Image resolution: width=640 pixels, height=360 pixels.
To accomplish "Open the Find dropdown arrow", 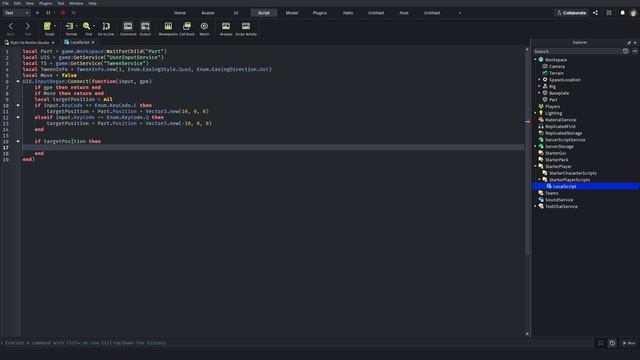I will pos(94,27).
